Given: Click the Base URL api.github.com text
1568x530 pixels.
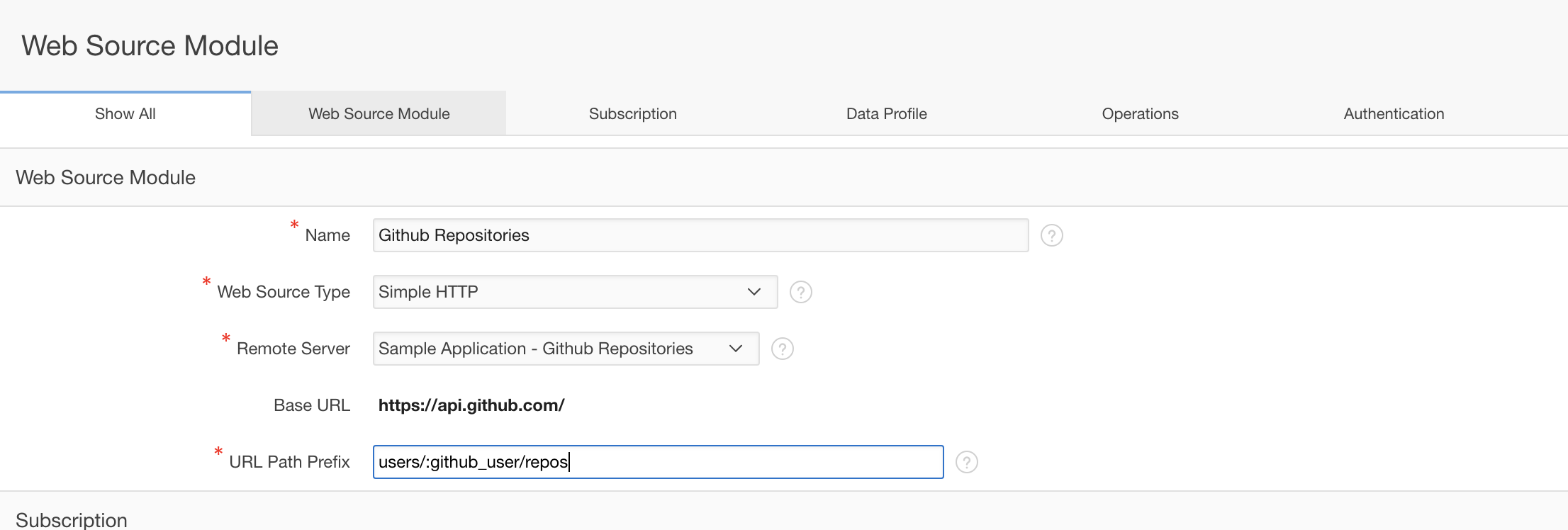Looking at the screenshot, I should (x=471, y=405).
